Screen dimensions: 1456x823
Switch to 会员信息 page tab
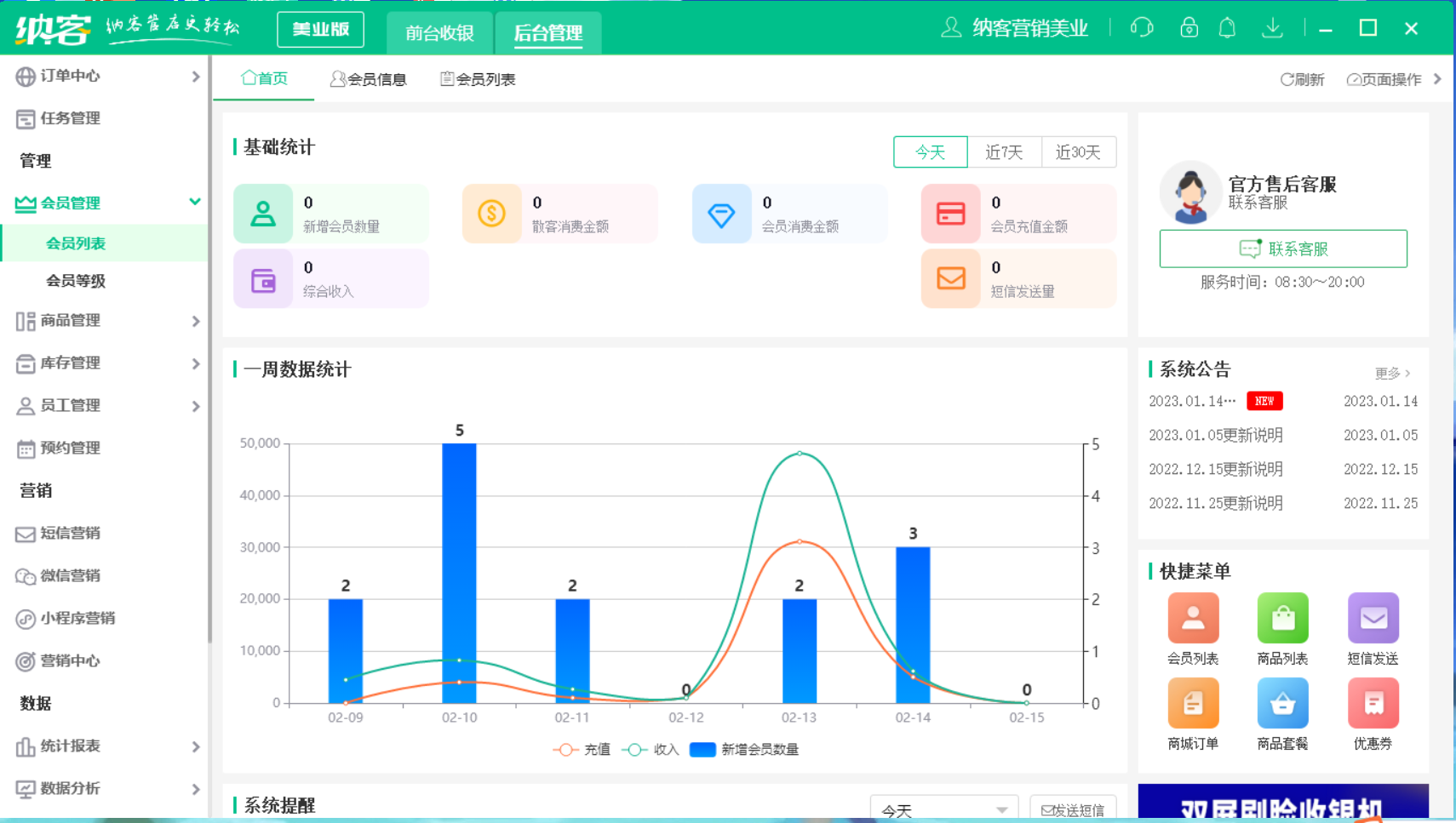(368, 79)
